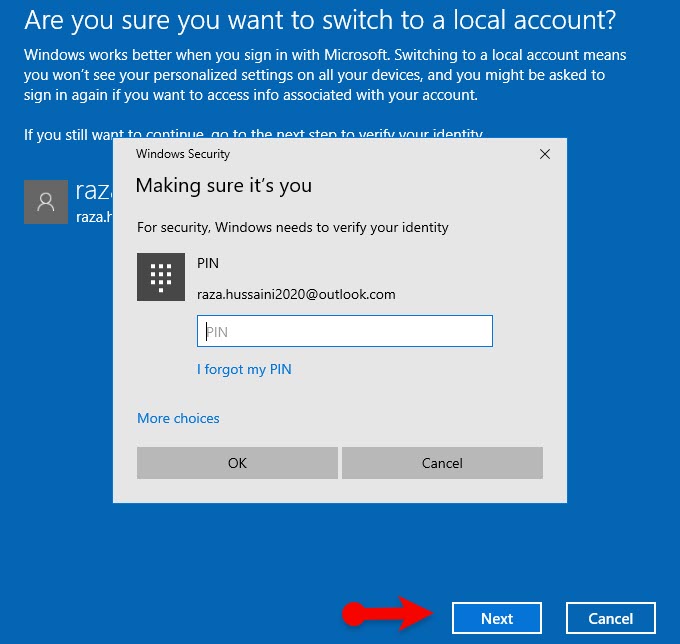Focus the PIN entry field
Image resolution: width=680 pixels, height=644 pixels.
tap(344, 331)
